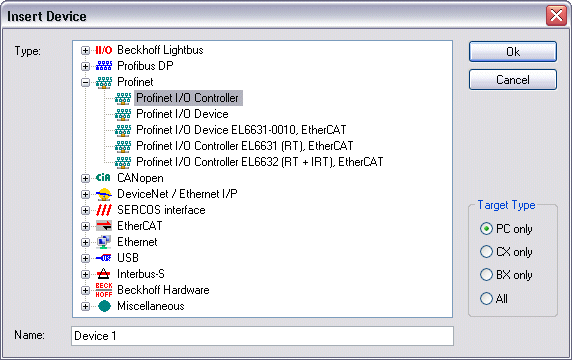This screenshot has width=572, height=360.
Task: Expand the Beckhoff Lightbus node
Action: click(85, 50)
